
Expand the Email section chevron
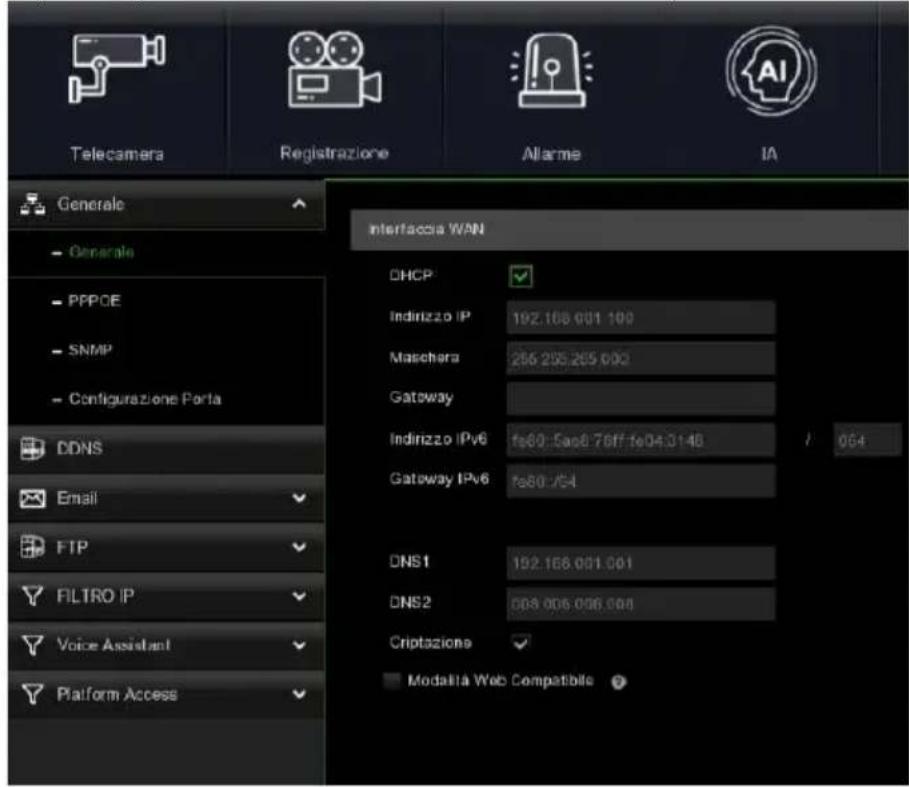(x=299, y=498)
